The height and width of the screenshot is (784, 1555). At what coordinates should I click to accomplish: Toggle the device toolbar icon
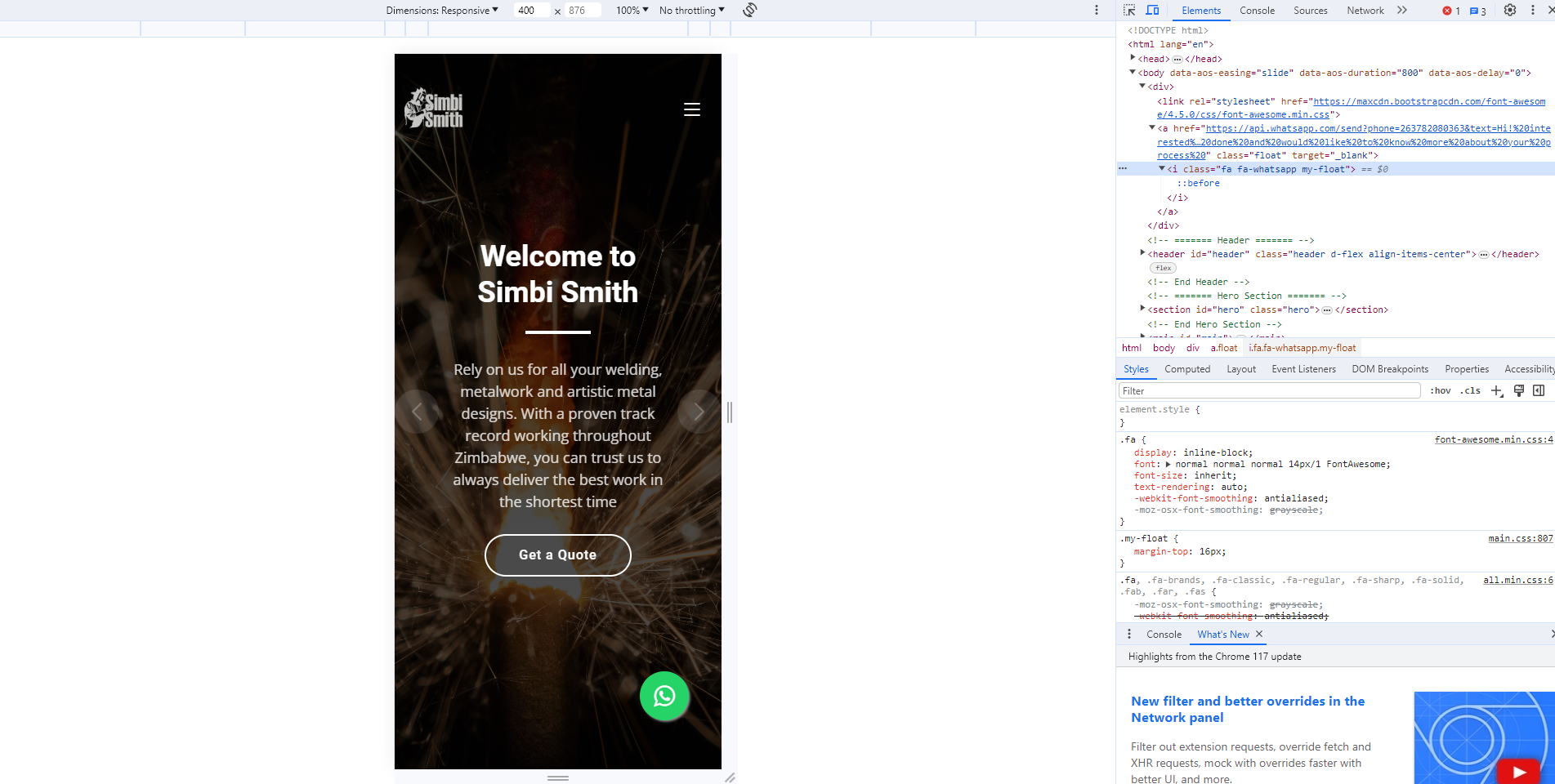tap(1152, 11)
